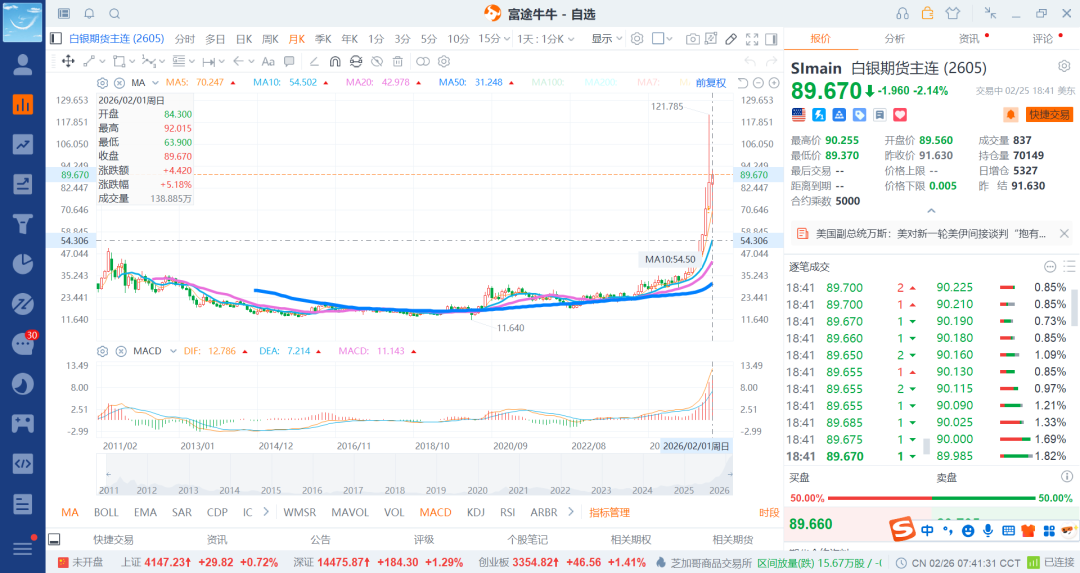Viewport: 1080px width, 573px height.
Task: Toggle right sidebar panel icon
Action: 771,39
